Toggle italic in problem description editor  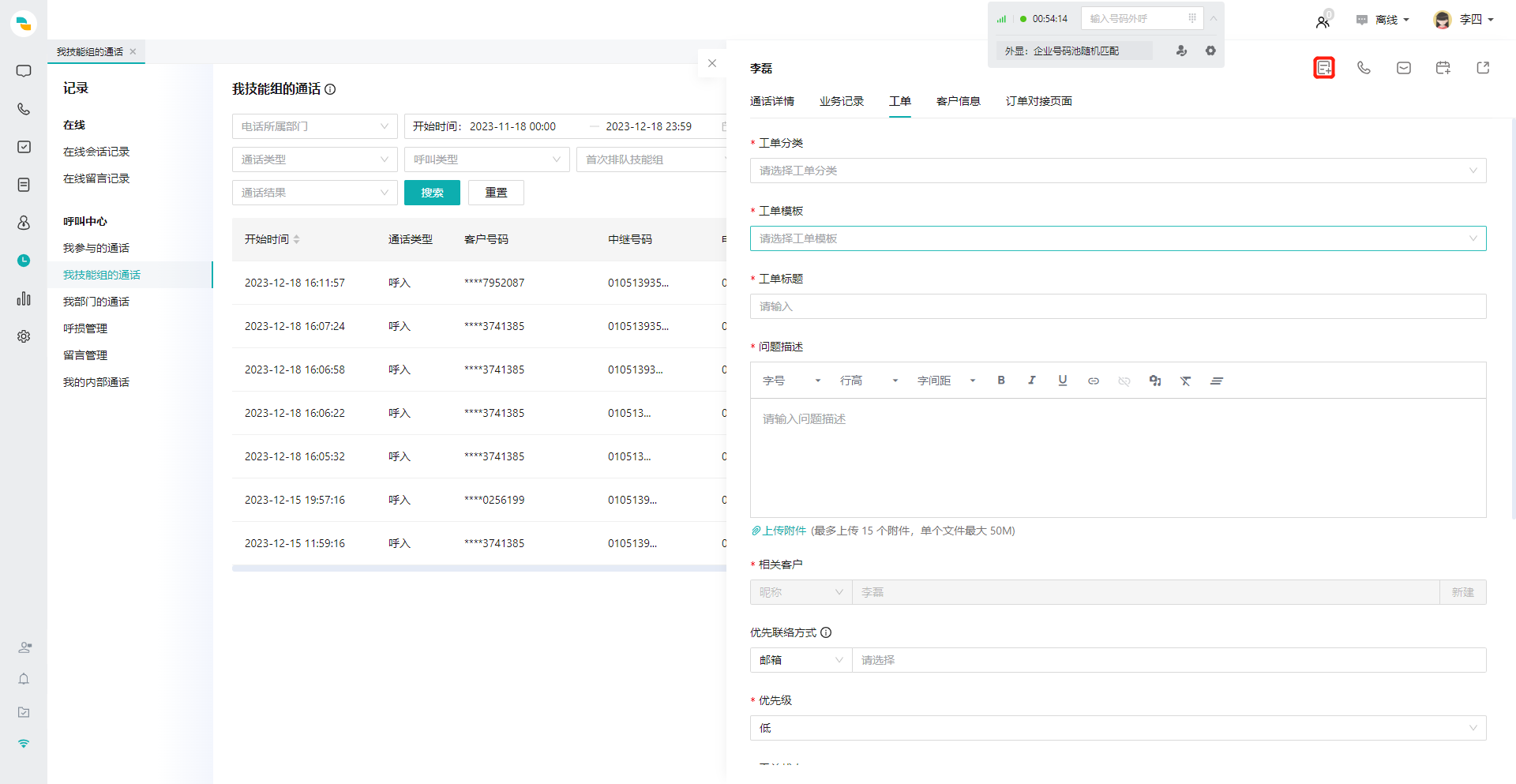1031,381
